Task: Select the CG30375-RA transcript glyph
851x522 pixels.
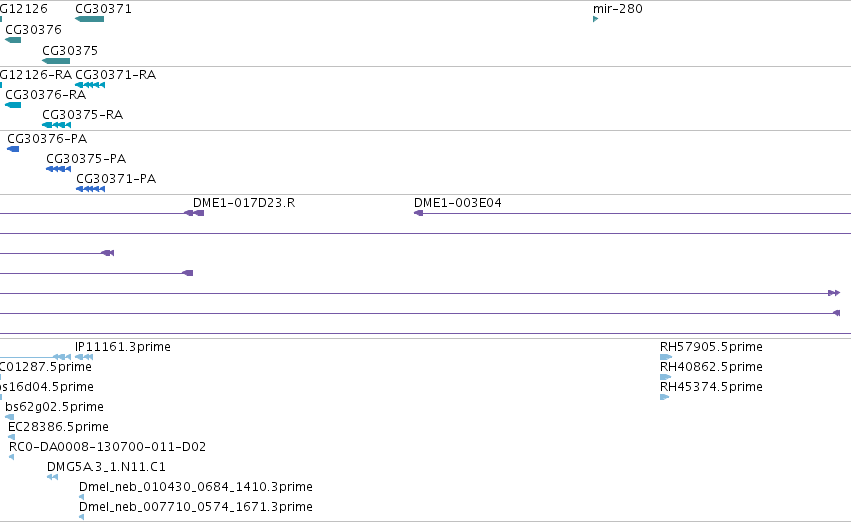Action: click(56, 125)
